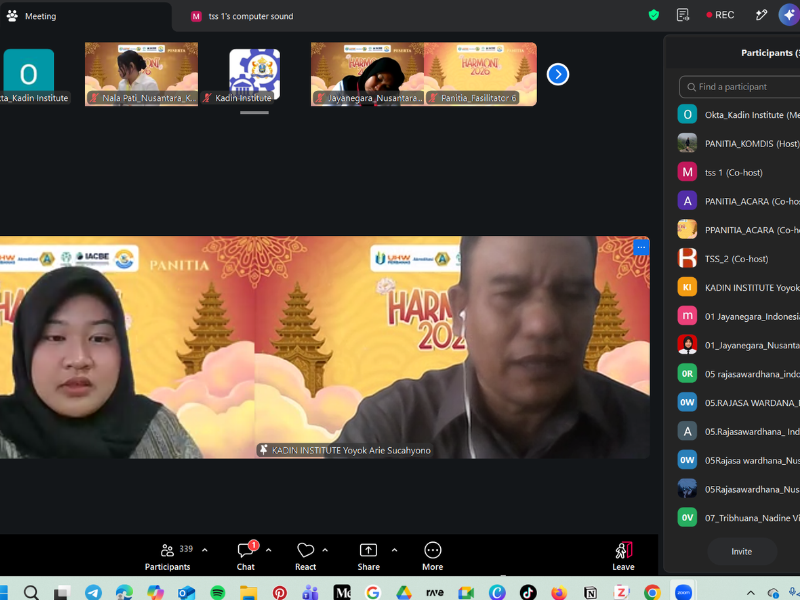This screenshot has width=800, height=600.
Task: Expand the Participants options arrow
Action: coord(205,550)
